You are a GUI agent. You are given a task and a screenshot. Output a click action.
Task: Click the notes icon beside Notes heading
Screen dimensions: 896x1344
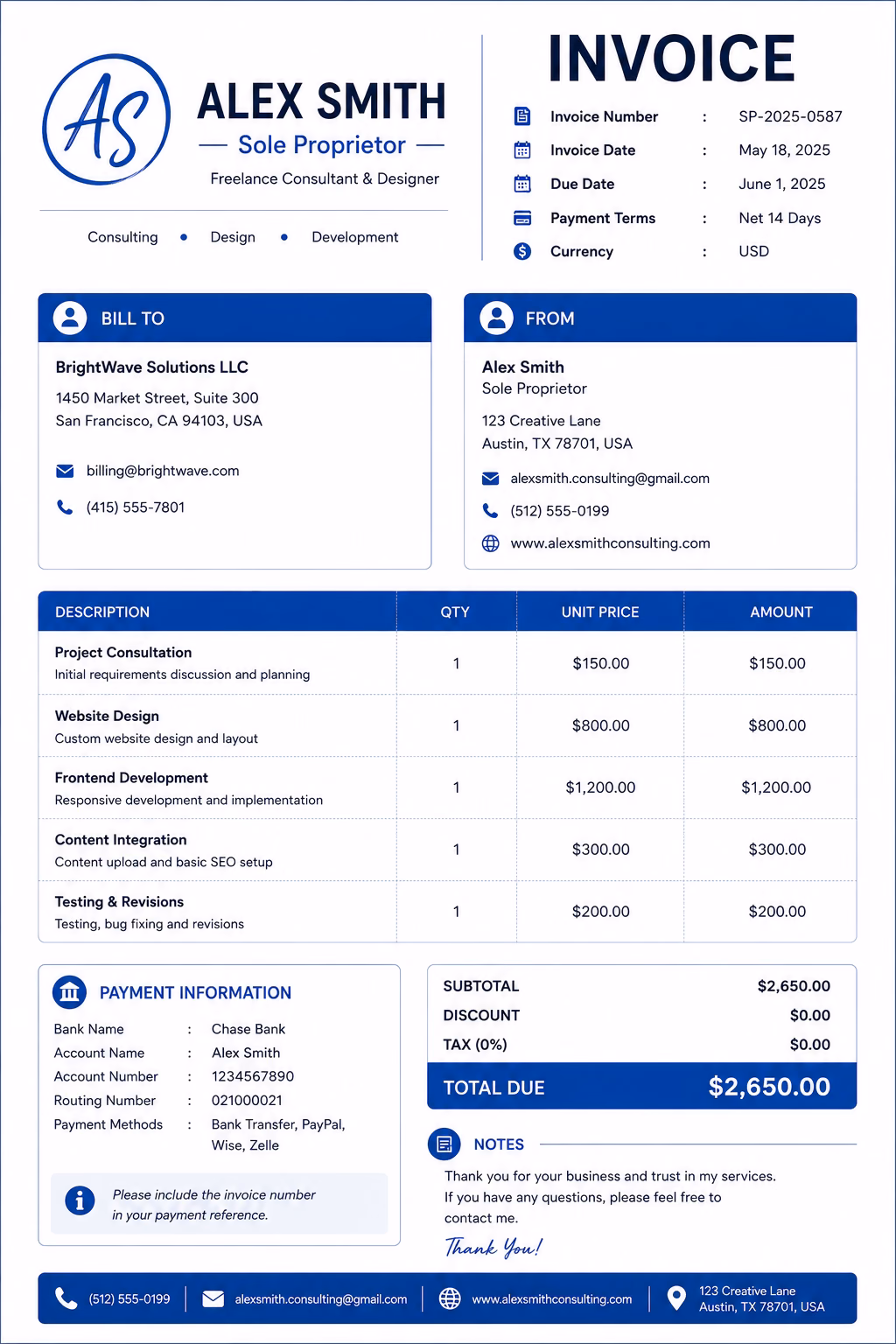(x=444, y=1144)
